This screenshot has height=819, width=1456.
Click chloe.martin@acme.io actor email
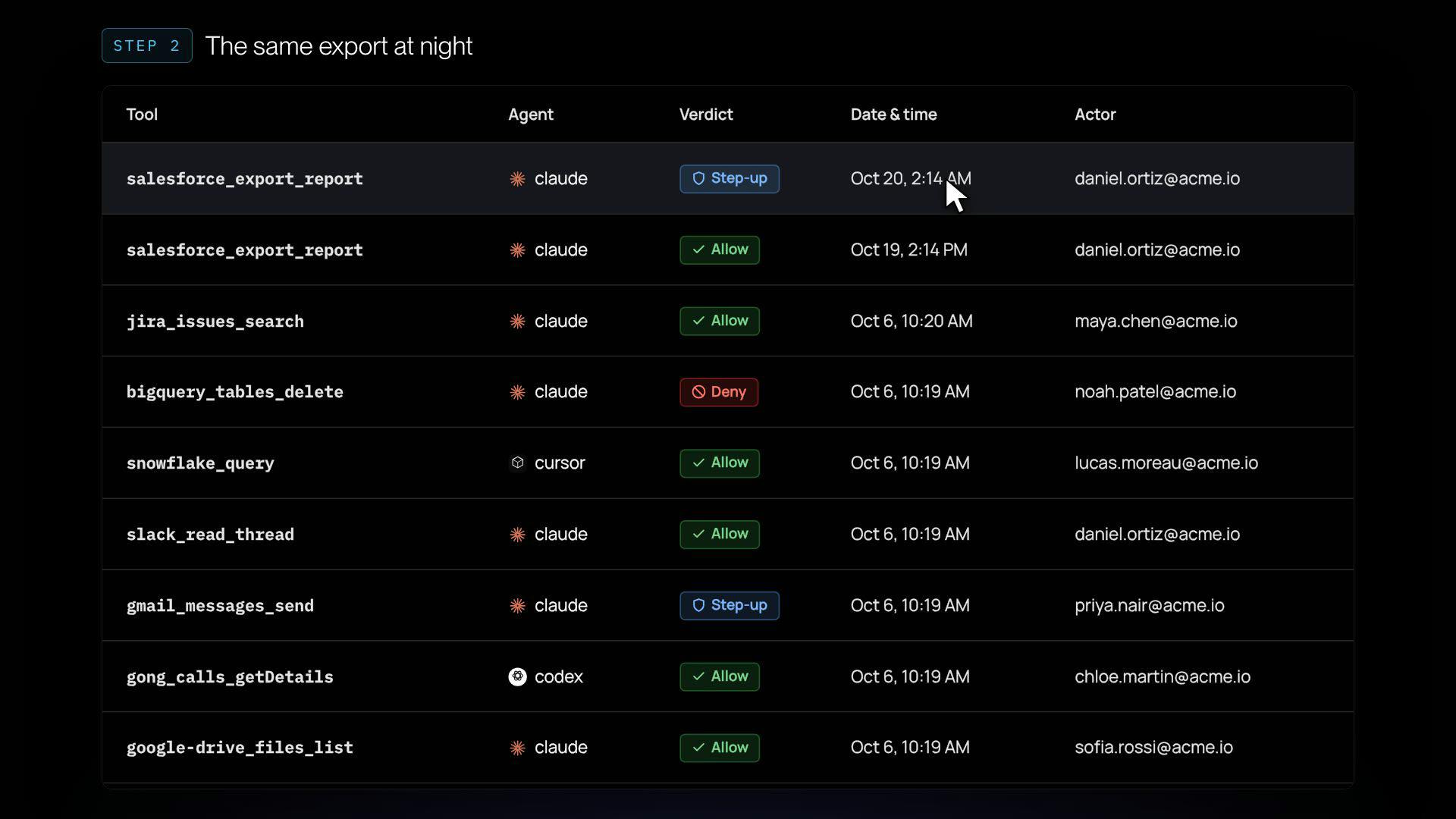click(1163, 676)
